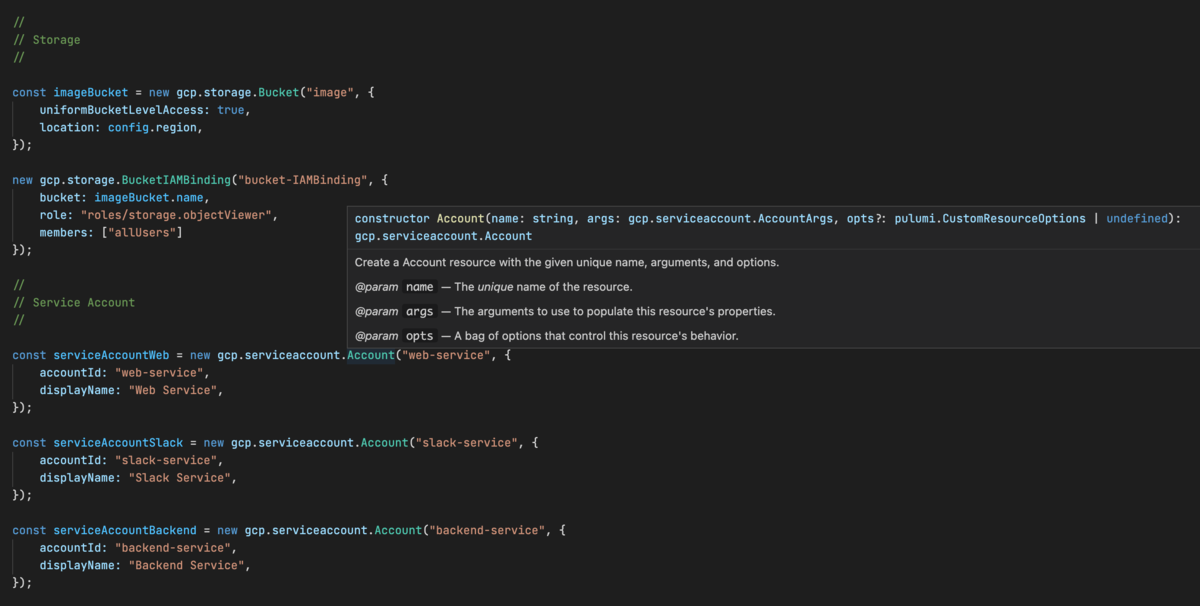Select the "Slack Service" display name string
Screen dimensions: 1200x606
(x=179, y=478)
